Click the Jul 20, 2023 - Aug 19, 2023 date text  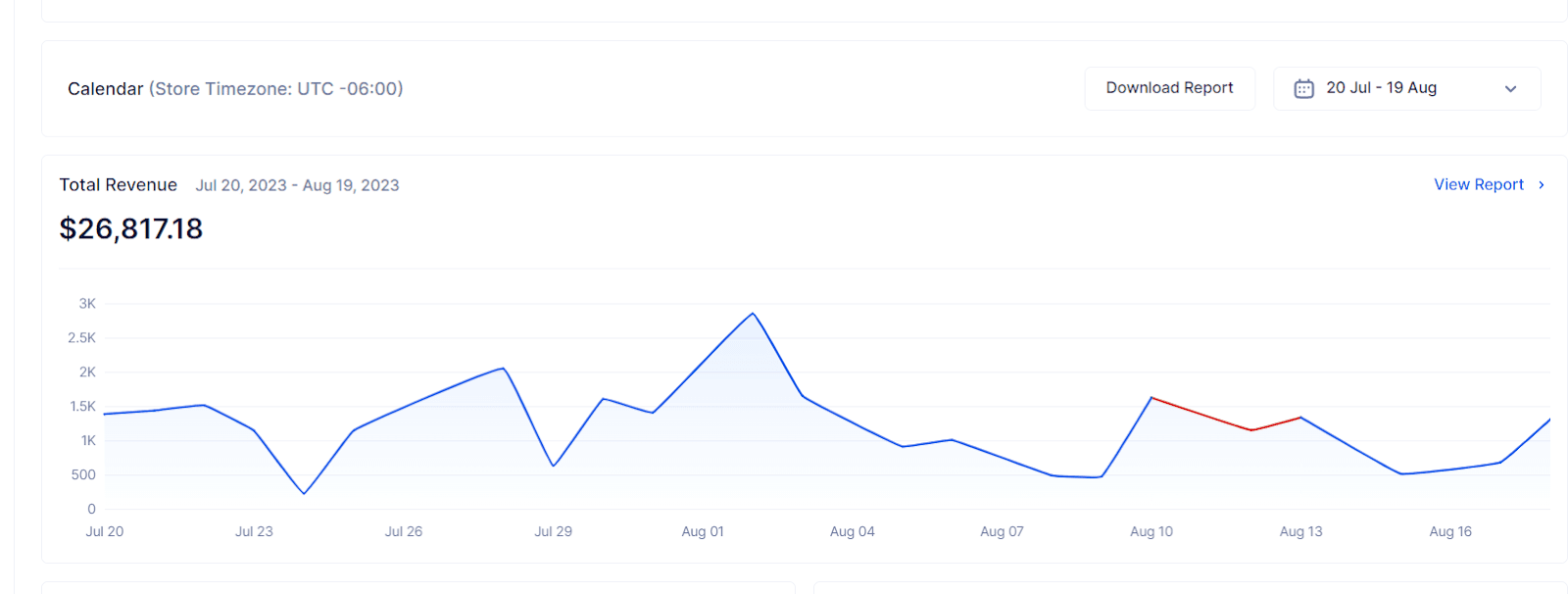click(x=297, y=184)
